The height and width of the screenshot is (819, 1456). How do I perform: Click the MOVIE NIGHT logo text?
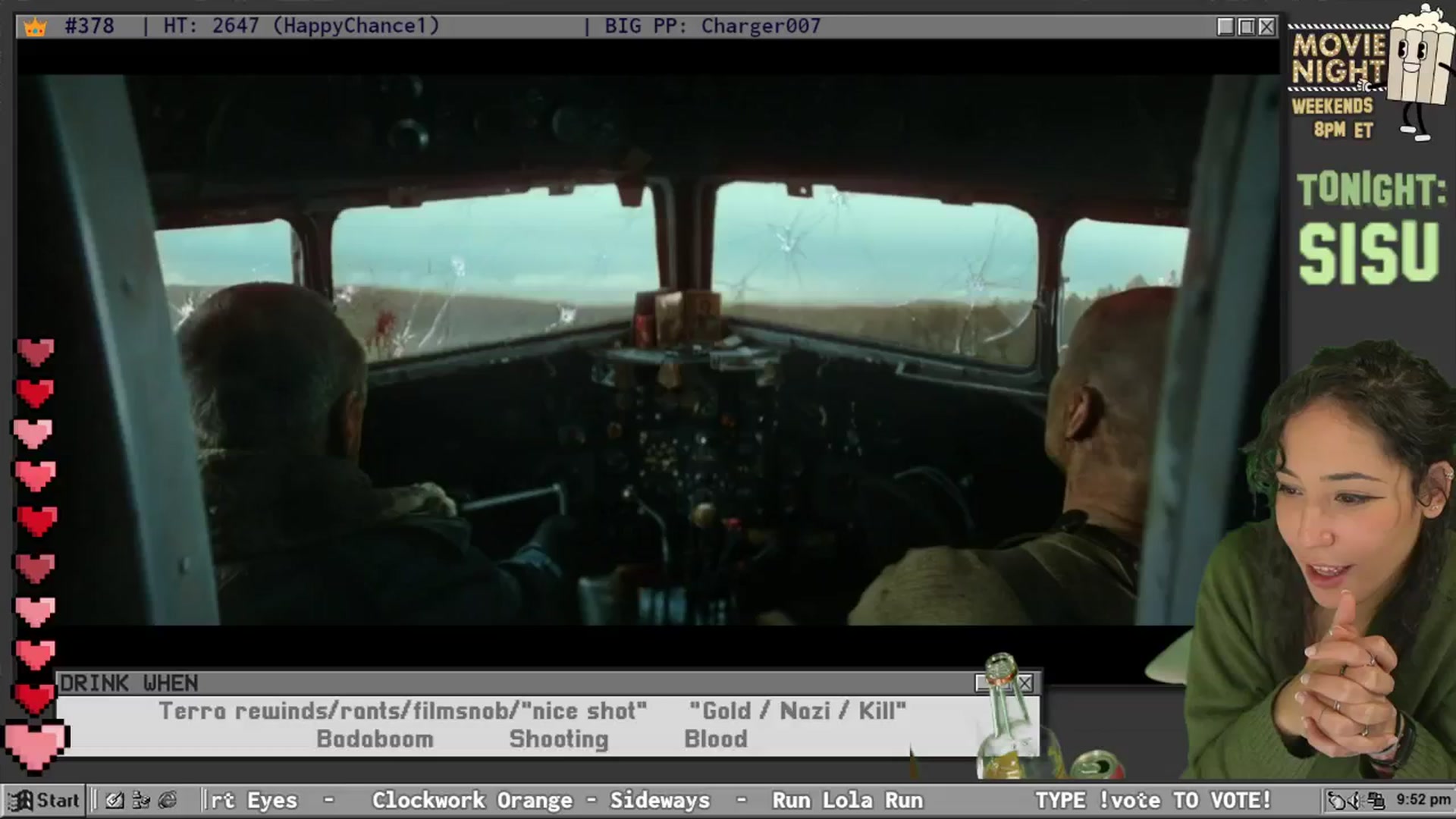pos(1338,58)
